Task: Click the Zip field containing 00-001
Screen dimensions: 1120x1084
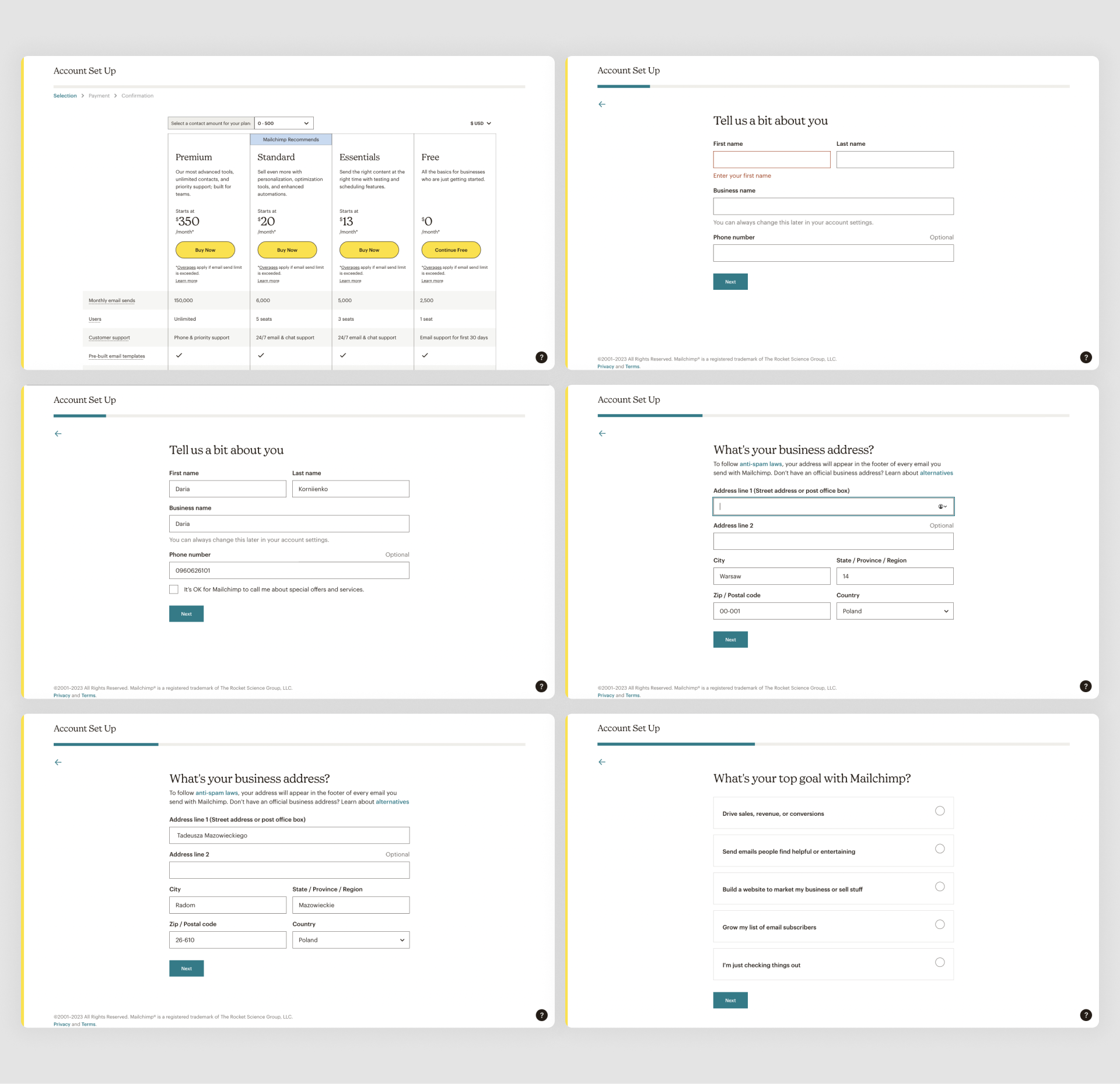Action: click(x=772, y=611)
